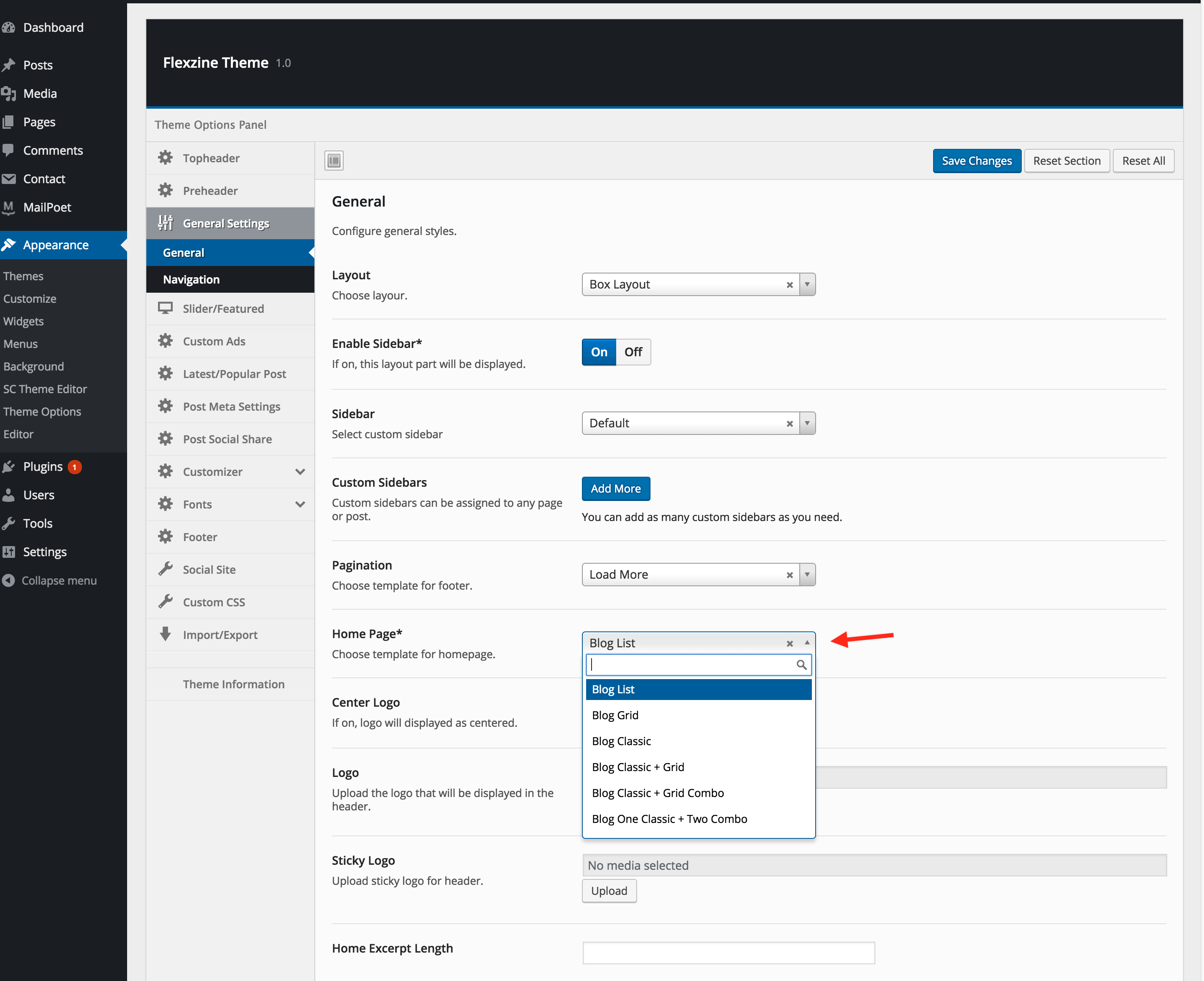Click the Media icon in sidebar

(x=8, y=93)
